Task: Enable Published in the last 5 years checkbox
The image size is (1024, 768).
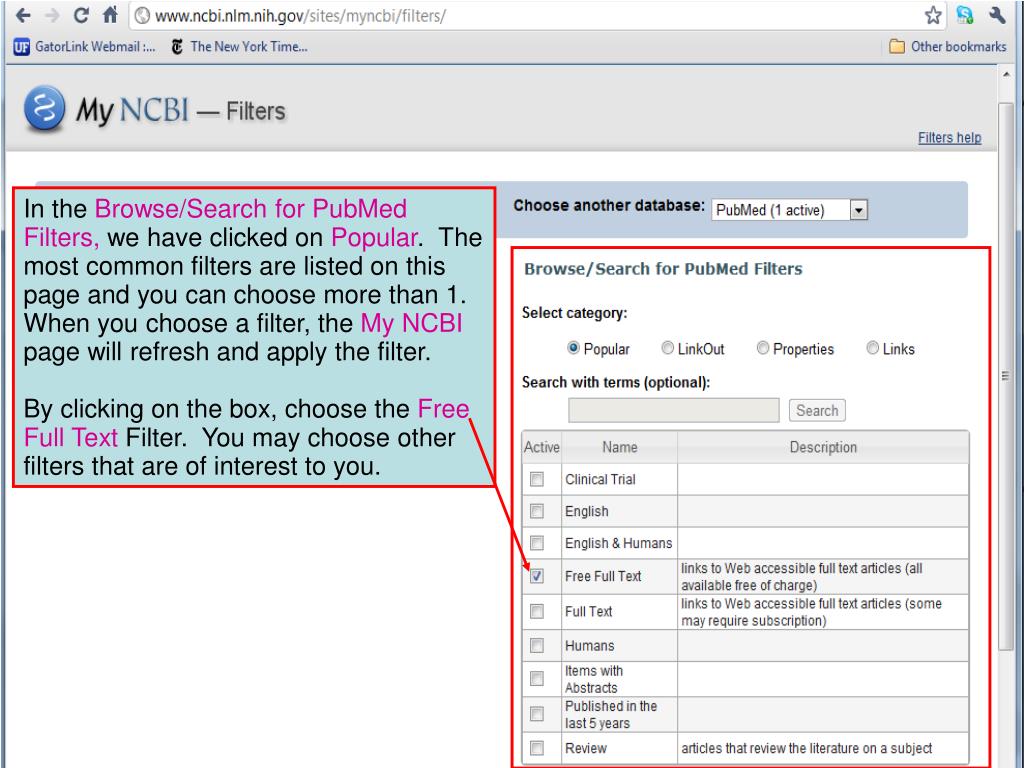Action: pos(537,714)
